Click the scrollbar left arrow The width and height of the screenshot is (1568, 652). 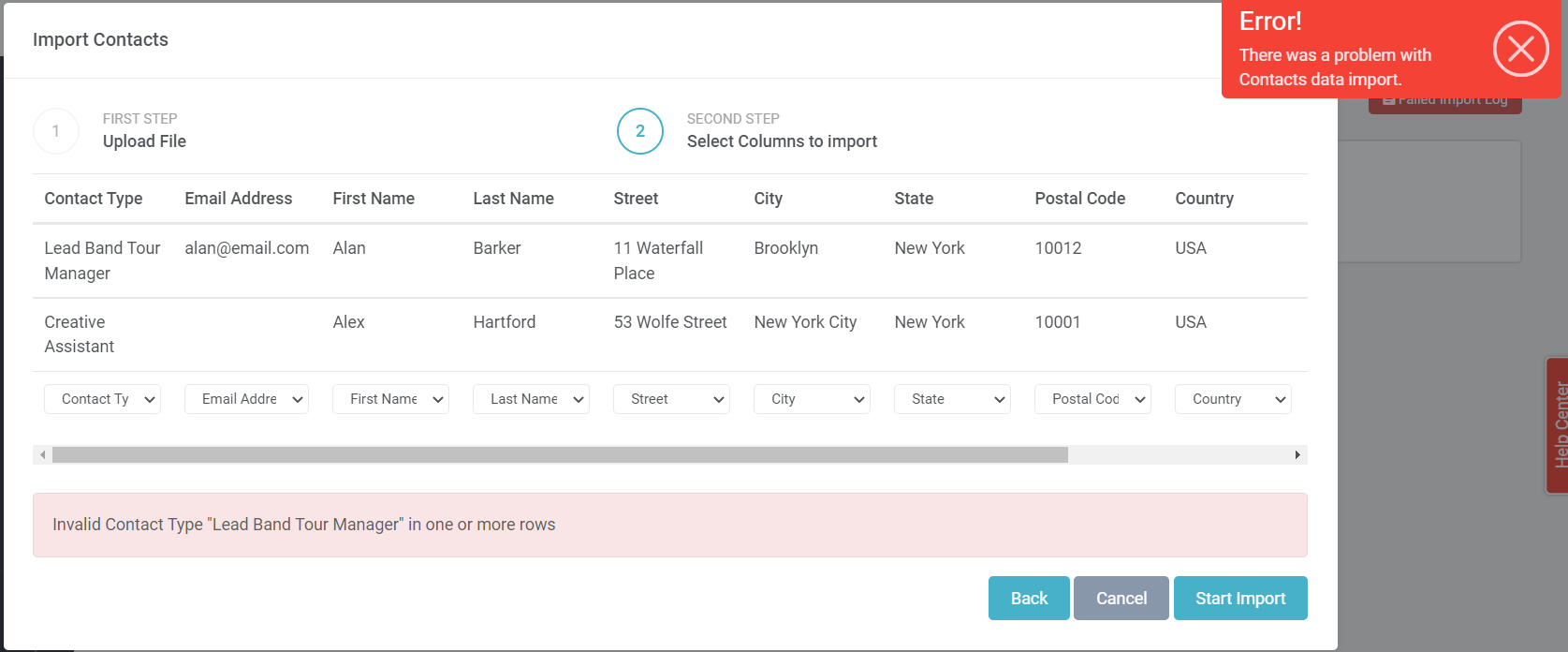(x=42, y=455)
